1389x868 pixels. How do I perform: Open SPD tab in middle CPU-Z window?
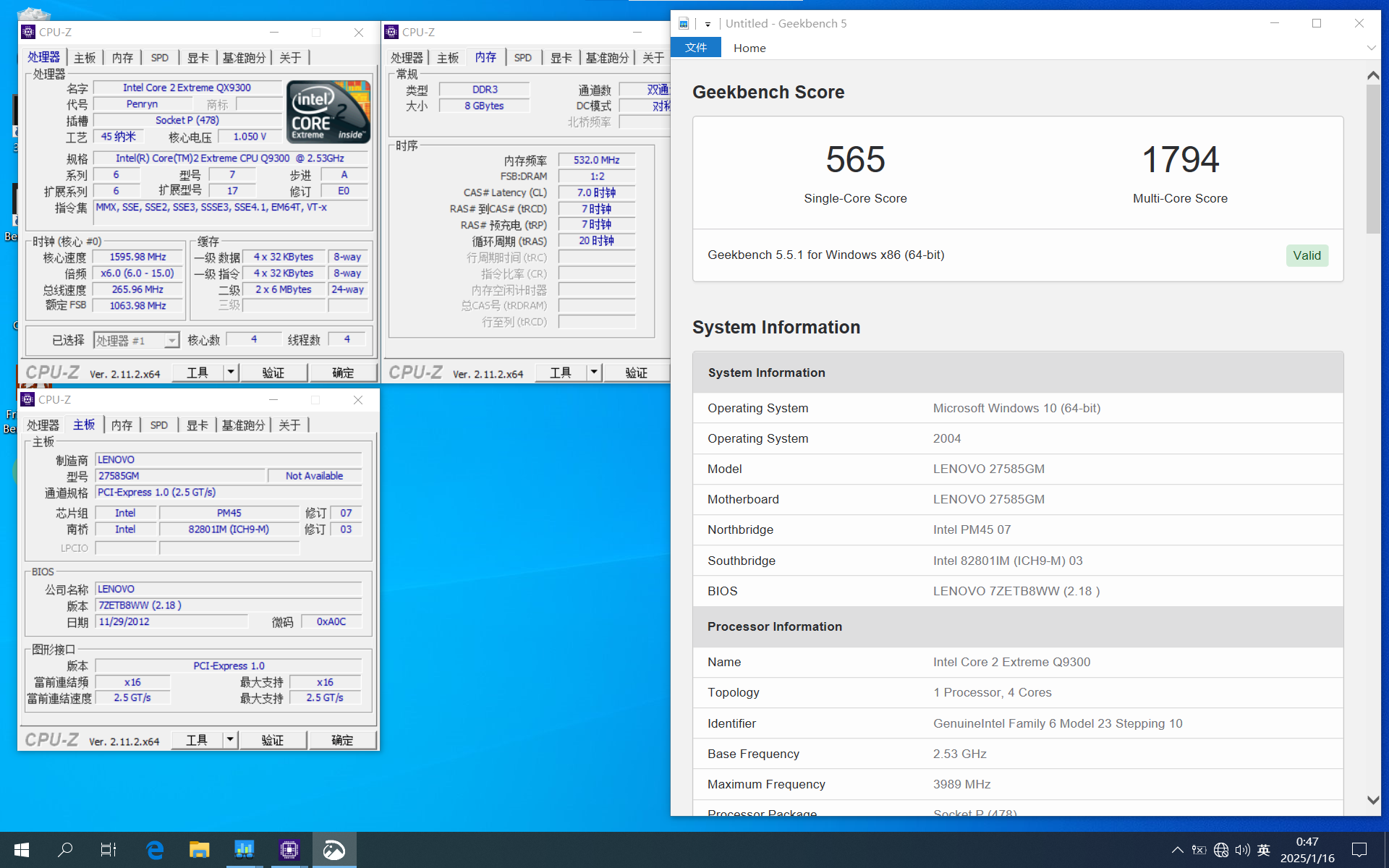tap(523, 58)
